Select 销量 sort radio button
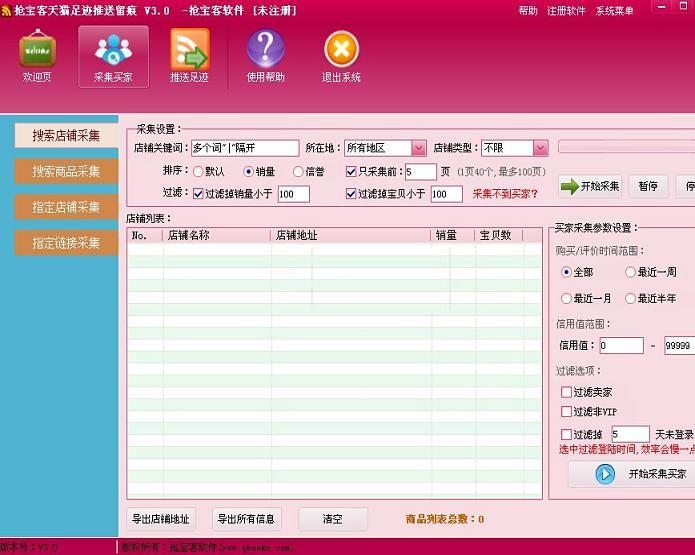The height and width of the screenshot is (555, 695). [248, 172]
